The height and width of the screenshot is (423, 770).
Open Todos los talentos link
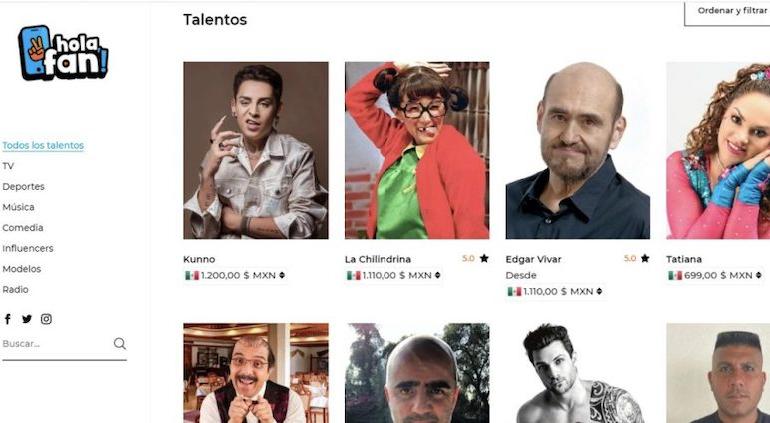[43, 145]
